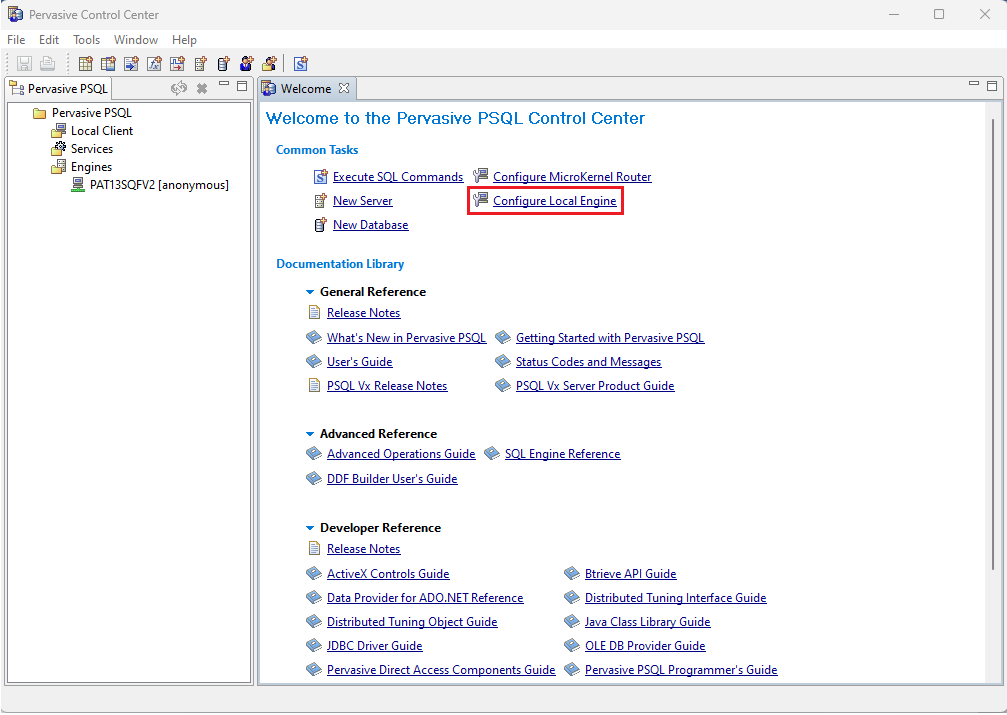
Task: Open the Status Codes and Messages link
Action: (588, 362)
